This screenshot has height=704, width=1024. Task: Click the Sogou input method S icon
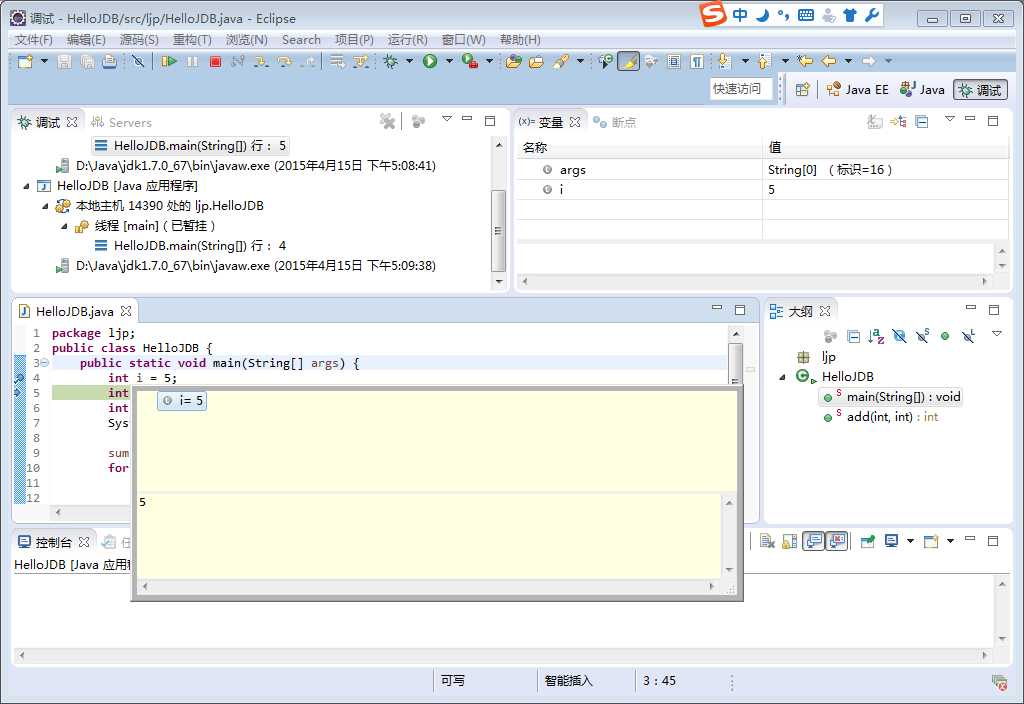click(713, 14)
